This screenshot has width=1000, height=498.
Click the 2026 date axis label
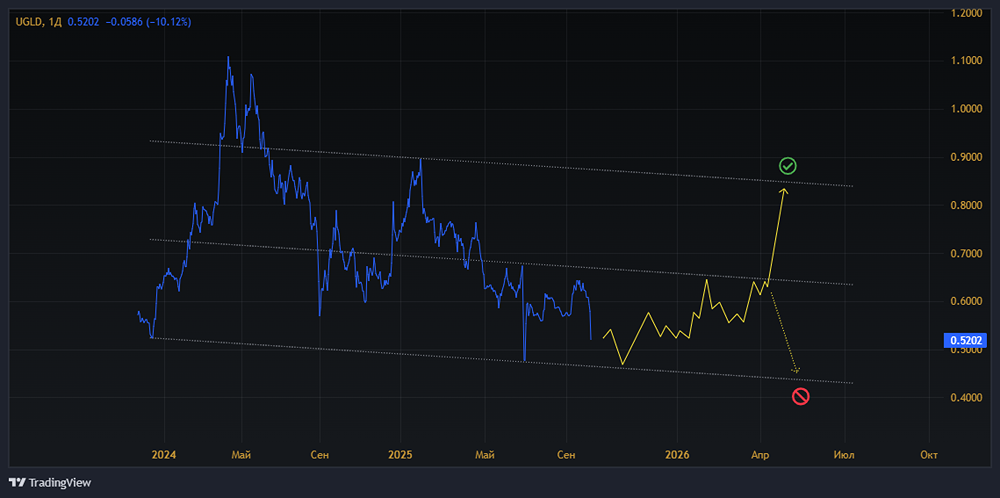677,455
